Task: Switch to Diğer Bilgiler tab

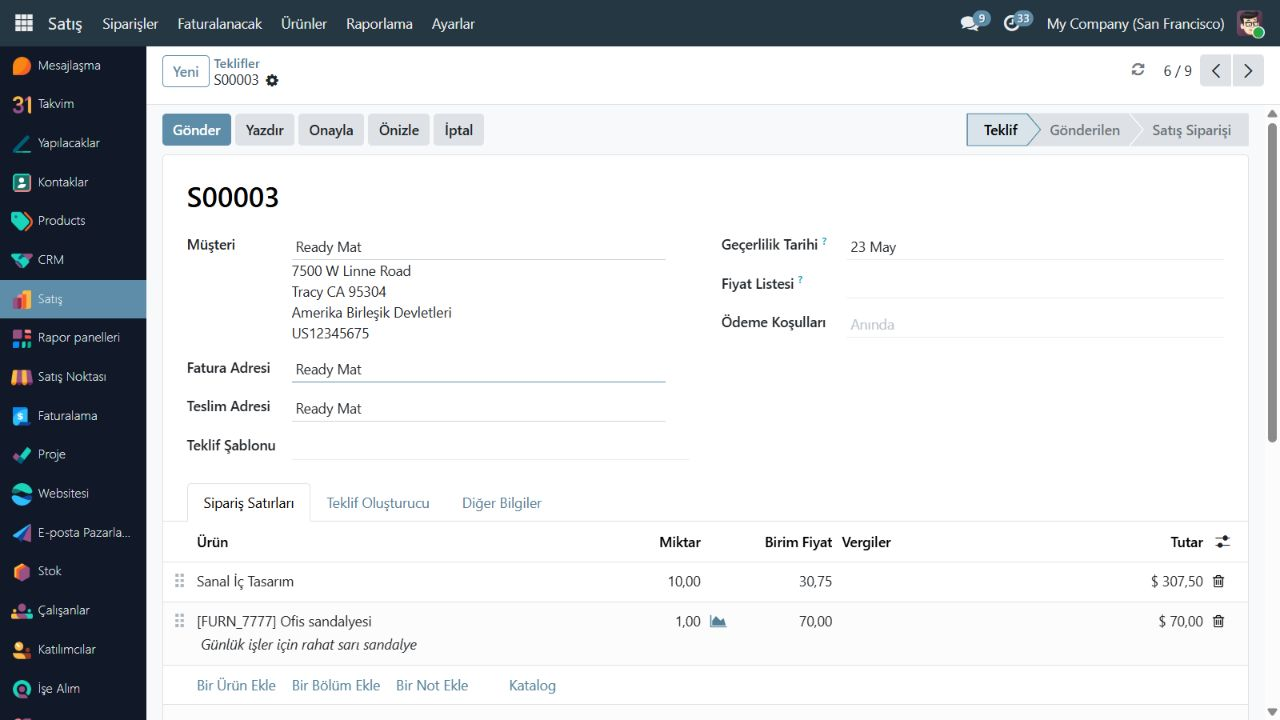Action: point(502,503)
